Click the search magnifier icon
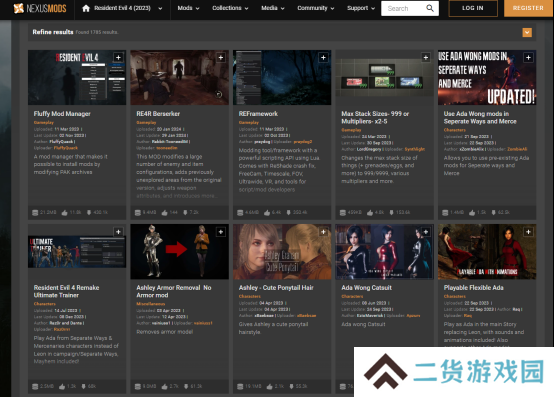The height and width of the screenshot is (397, 554). [x=430, y=8]
